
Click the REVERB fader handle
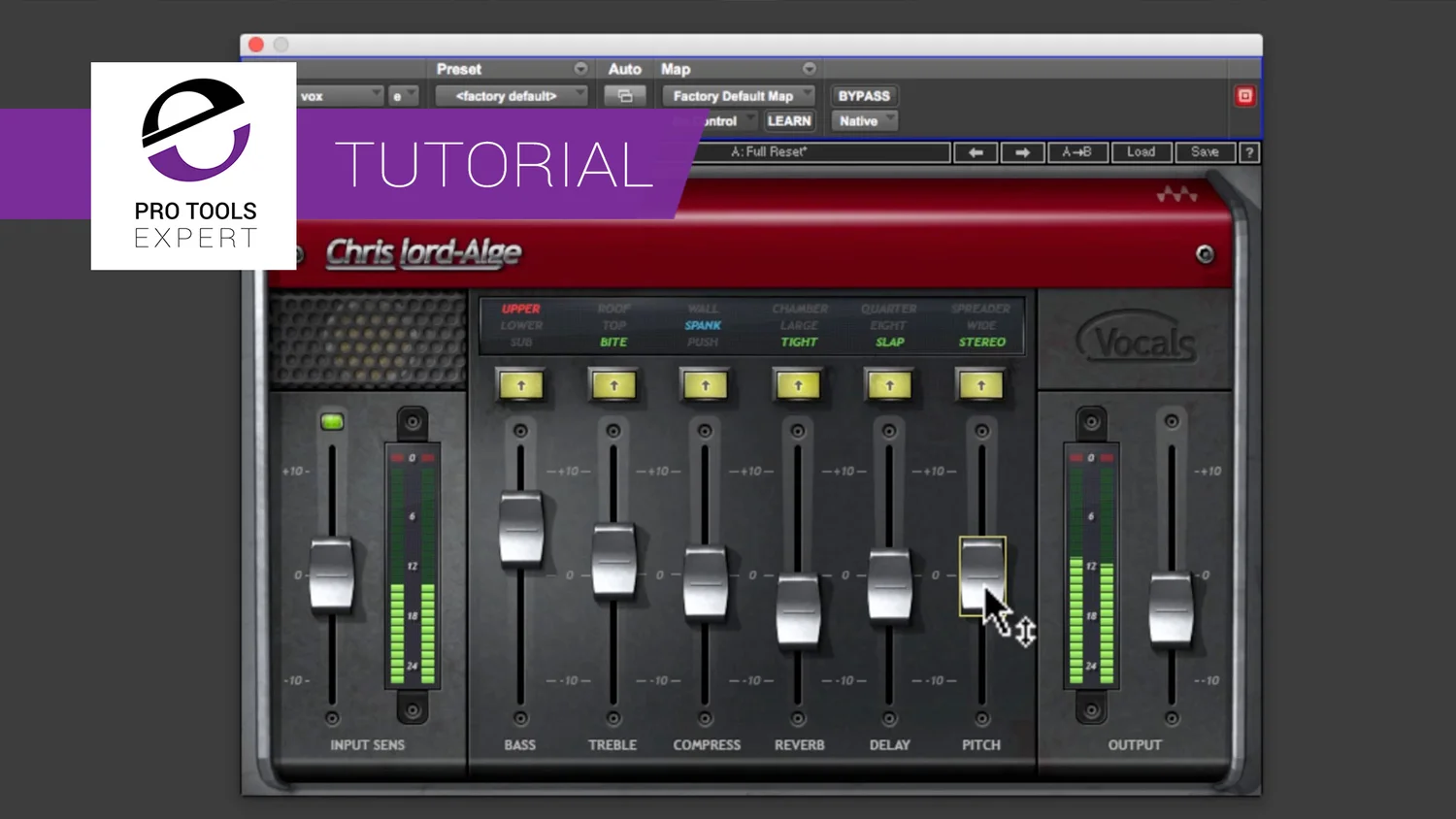pos(798,610)
